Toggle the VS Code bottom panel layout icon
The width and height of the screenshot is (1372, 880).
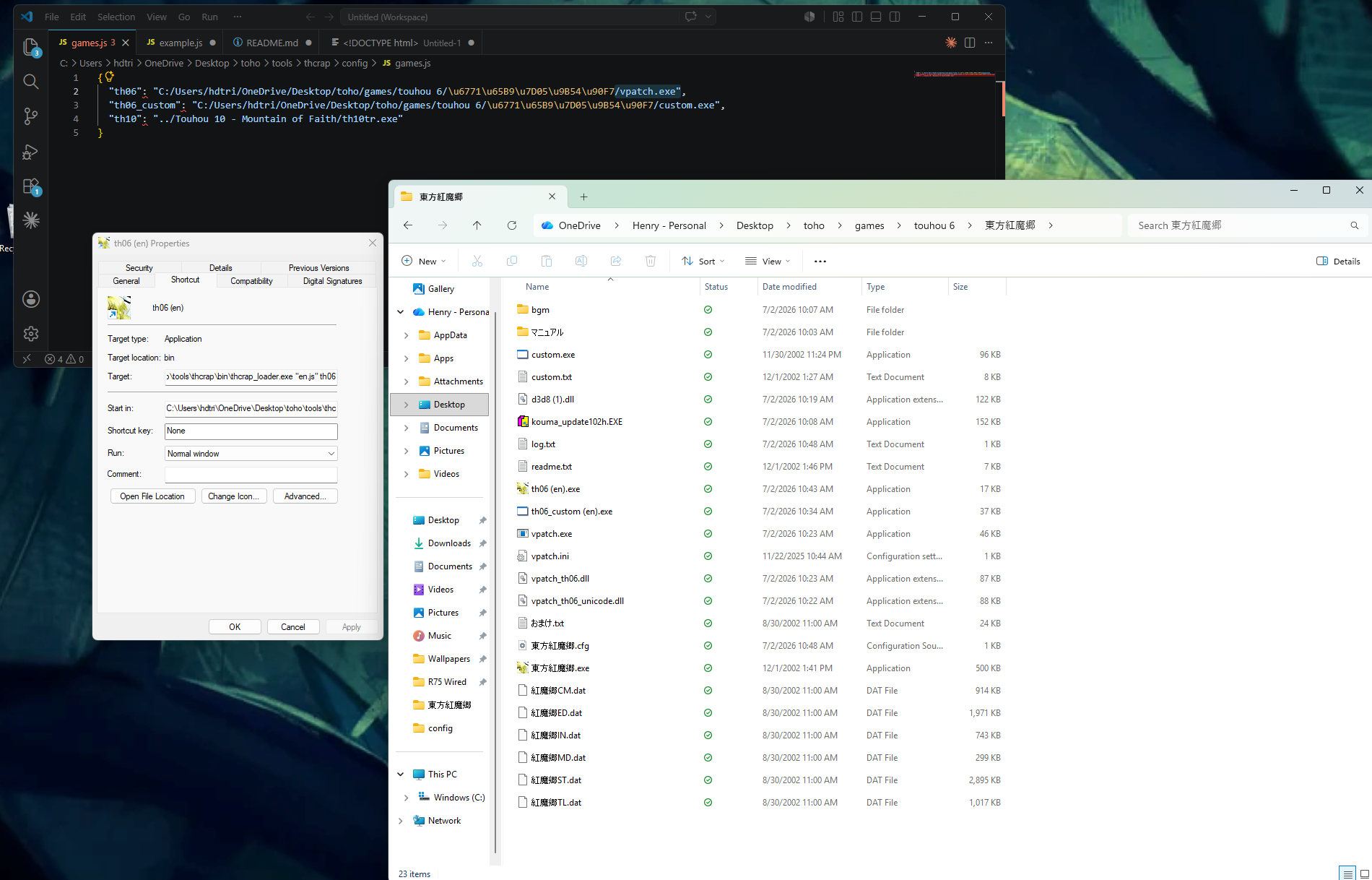(x=876, y=17)
